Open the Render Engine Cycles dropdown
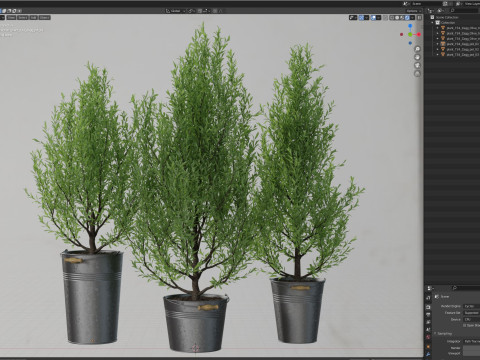 click(x=472, y=306)
